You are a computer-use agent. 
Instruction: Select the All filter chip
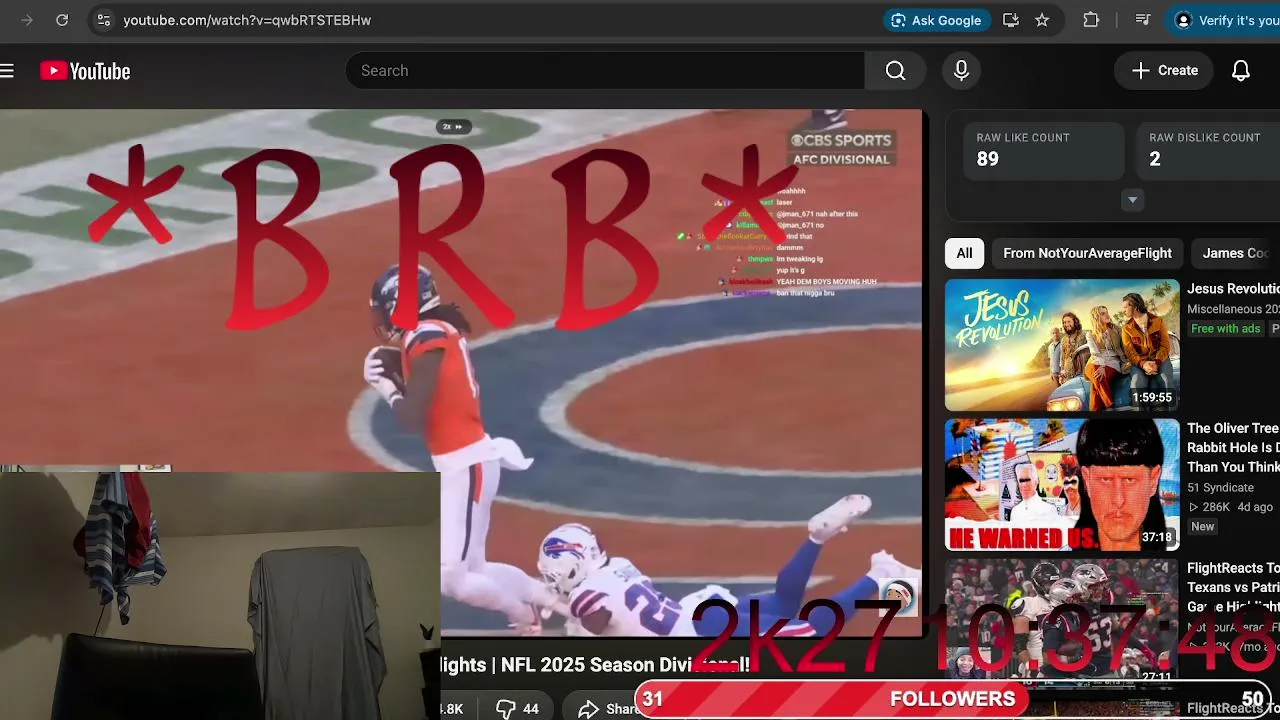coord(964,253)
